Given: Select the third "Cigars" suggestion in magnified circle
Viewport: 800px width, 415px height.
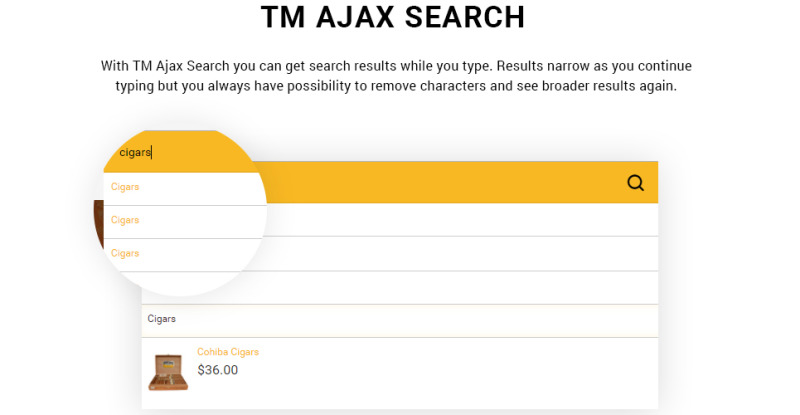Looking at the screenshot, I should point(125,253).
